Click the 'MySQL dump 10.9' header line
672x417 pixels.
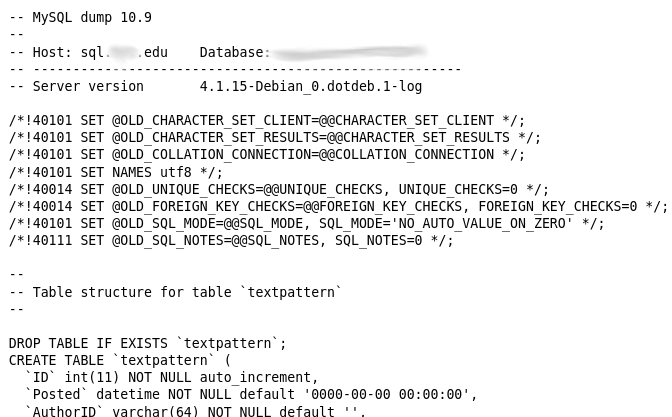click(80, 18)
